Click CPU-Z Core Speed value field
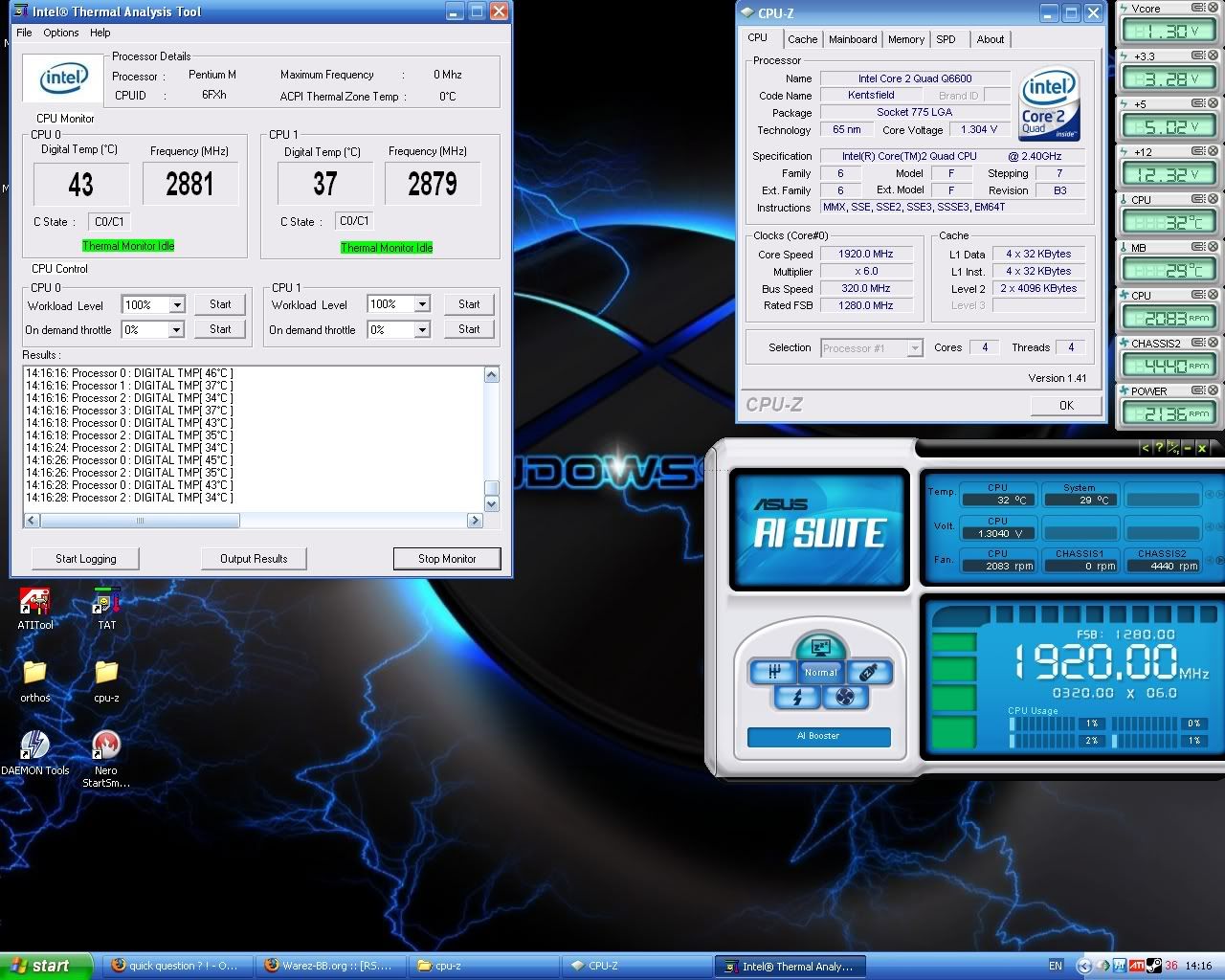 (x=866, y=255)
